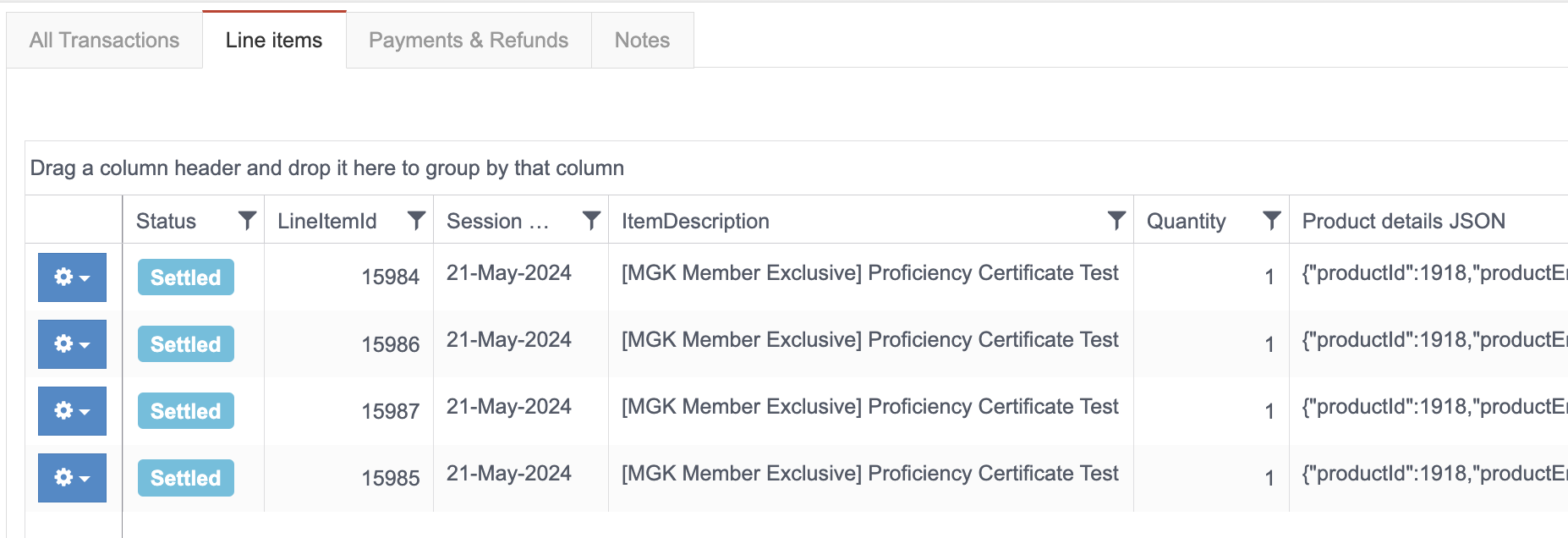1568x538 pixels.
Task: Open gear dropdown for line item 15987
Action: [x=72, y=411]
